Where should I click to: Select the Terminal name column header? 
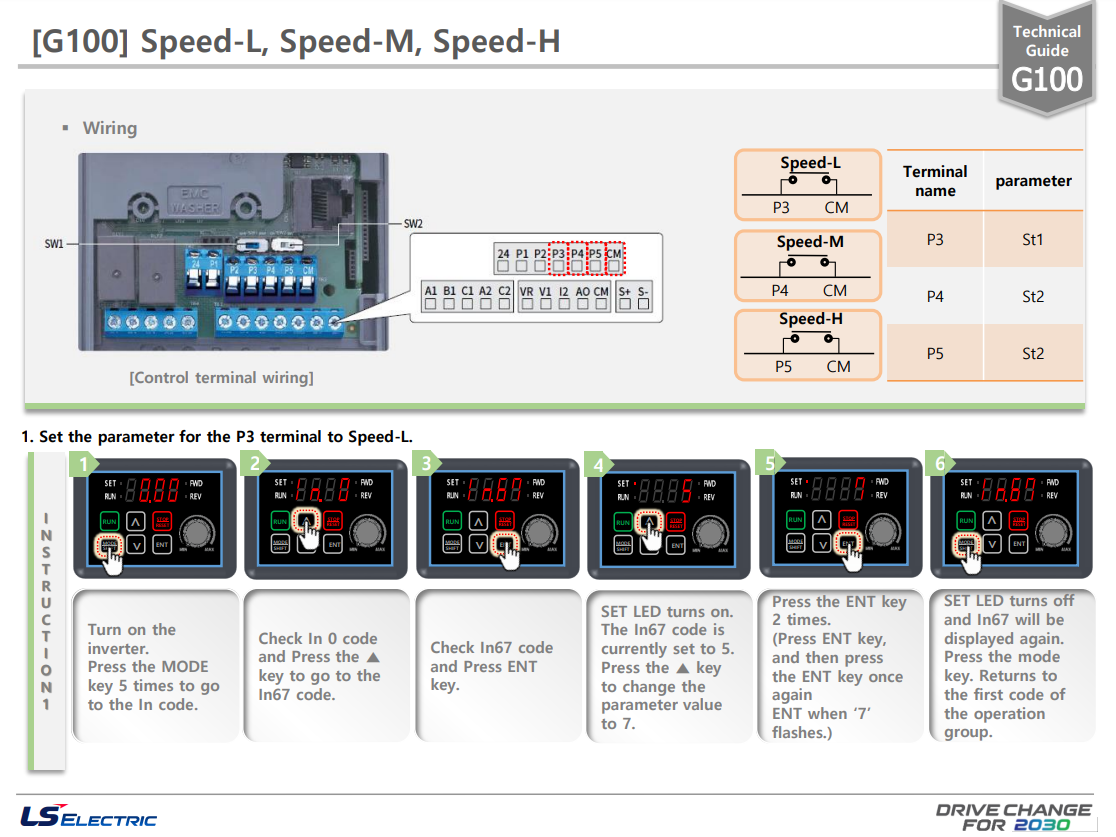point(934,181)
